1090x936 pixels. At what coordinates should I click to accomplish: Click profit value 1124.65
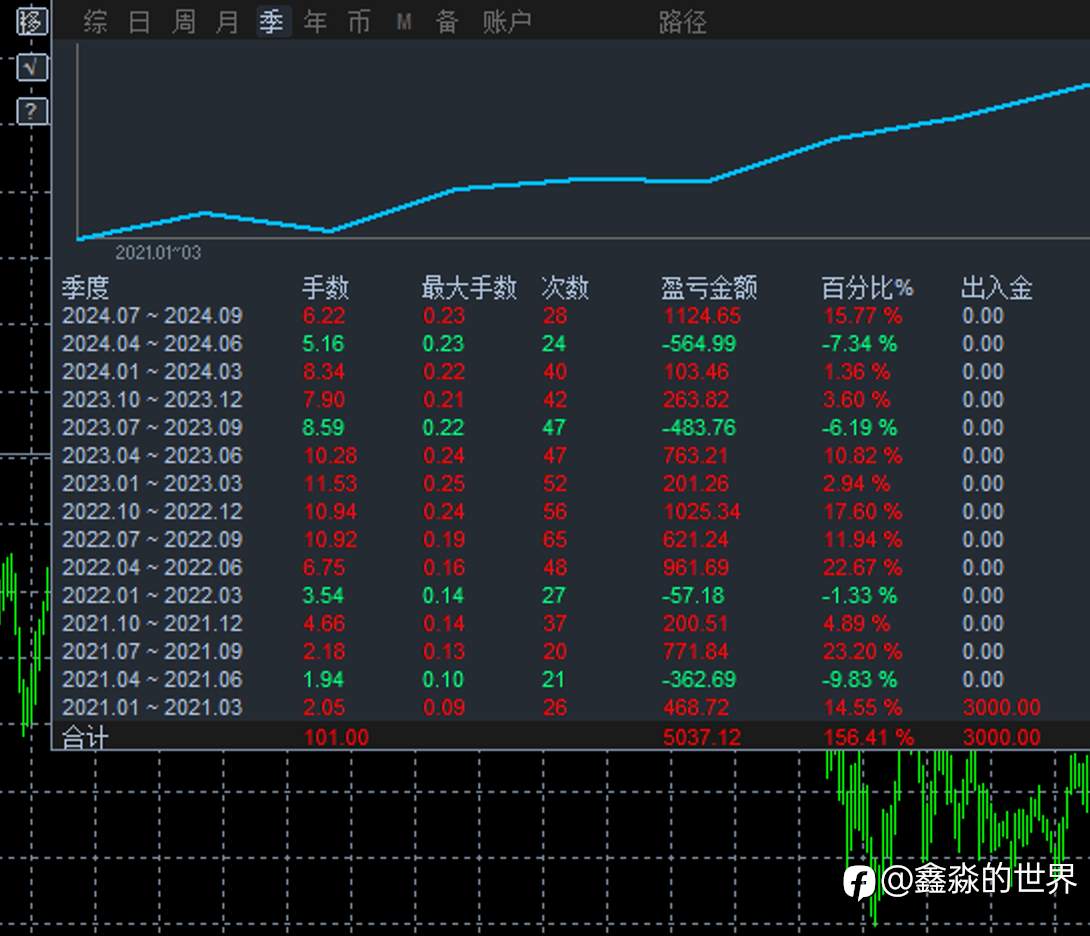pos(702,316)
